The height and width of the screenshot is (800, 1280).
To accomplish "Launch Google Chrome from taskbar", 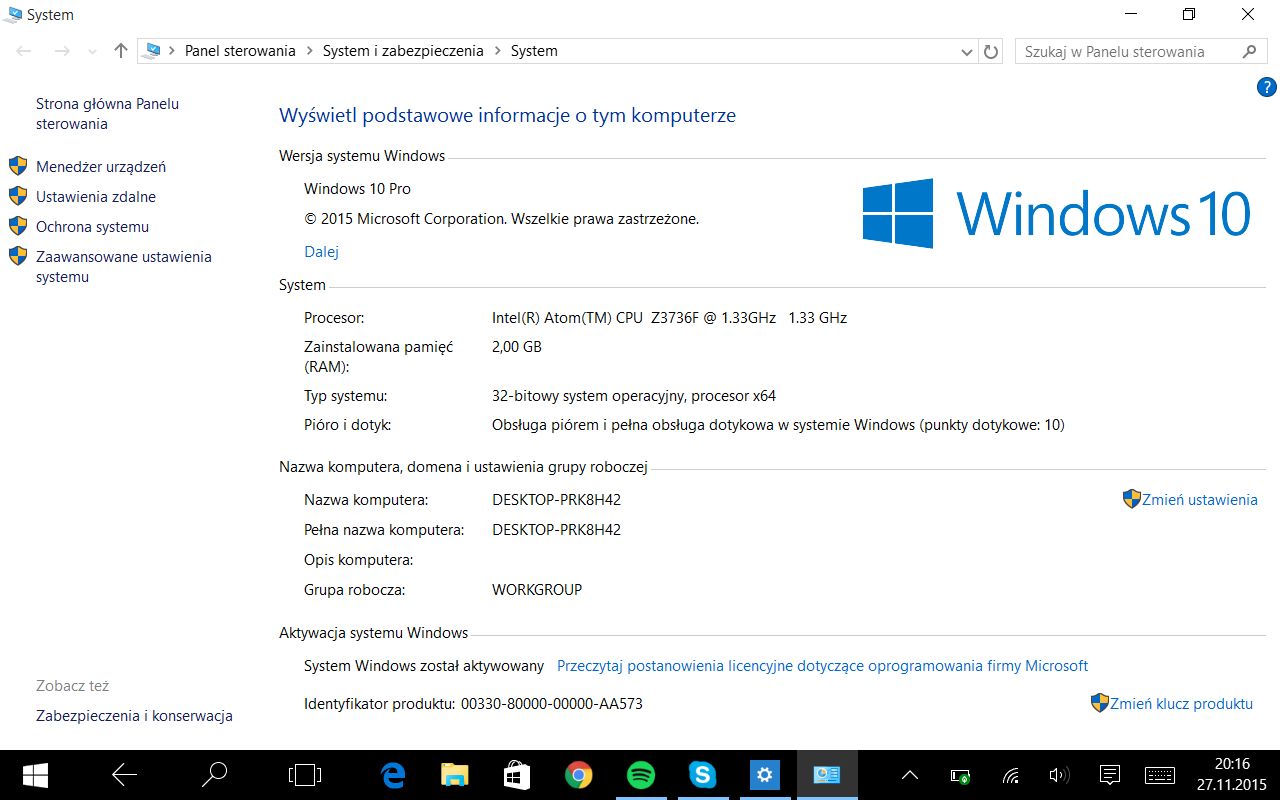I will (578, 775).
